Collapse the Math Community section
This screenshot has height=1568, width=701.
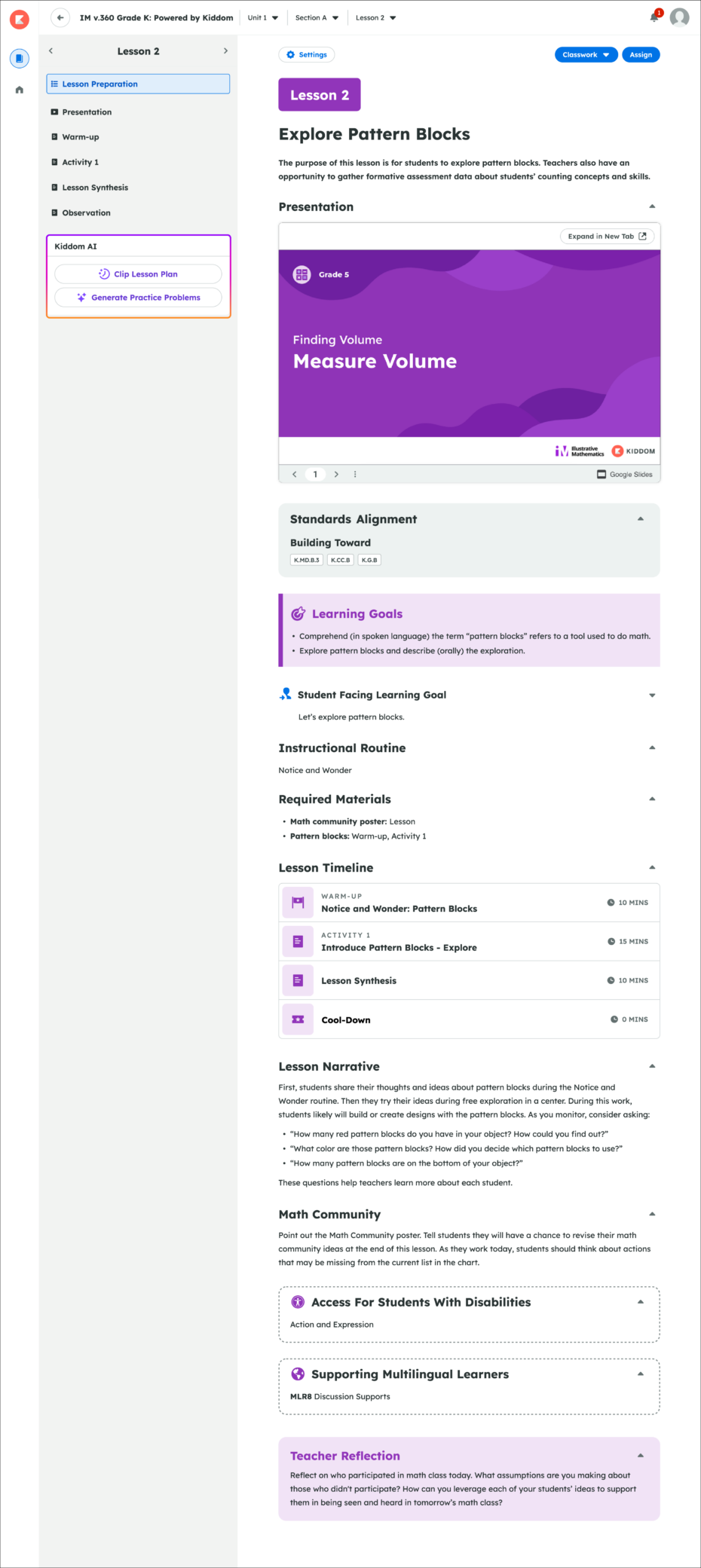(652, 1214)
